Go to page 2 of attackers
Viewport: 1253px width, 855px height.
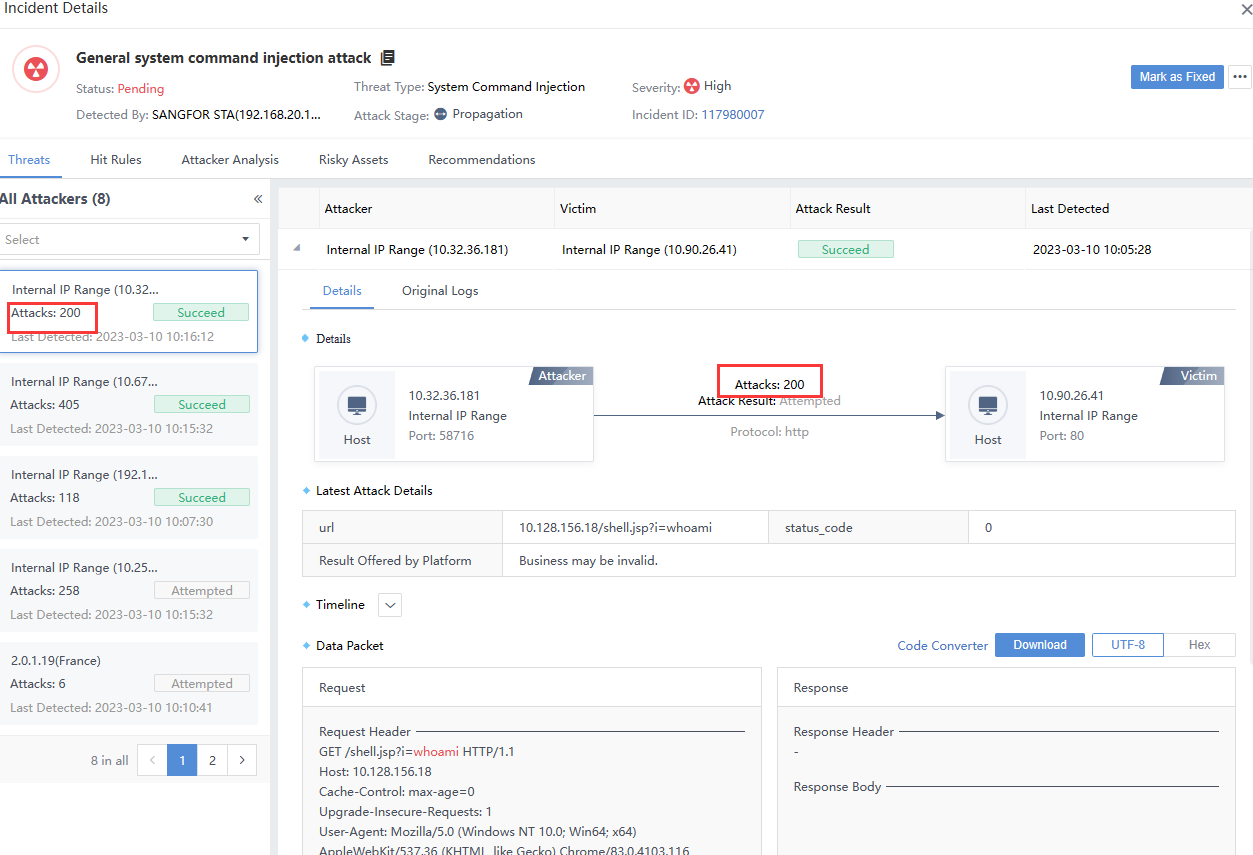[x=212, y=761]
